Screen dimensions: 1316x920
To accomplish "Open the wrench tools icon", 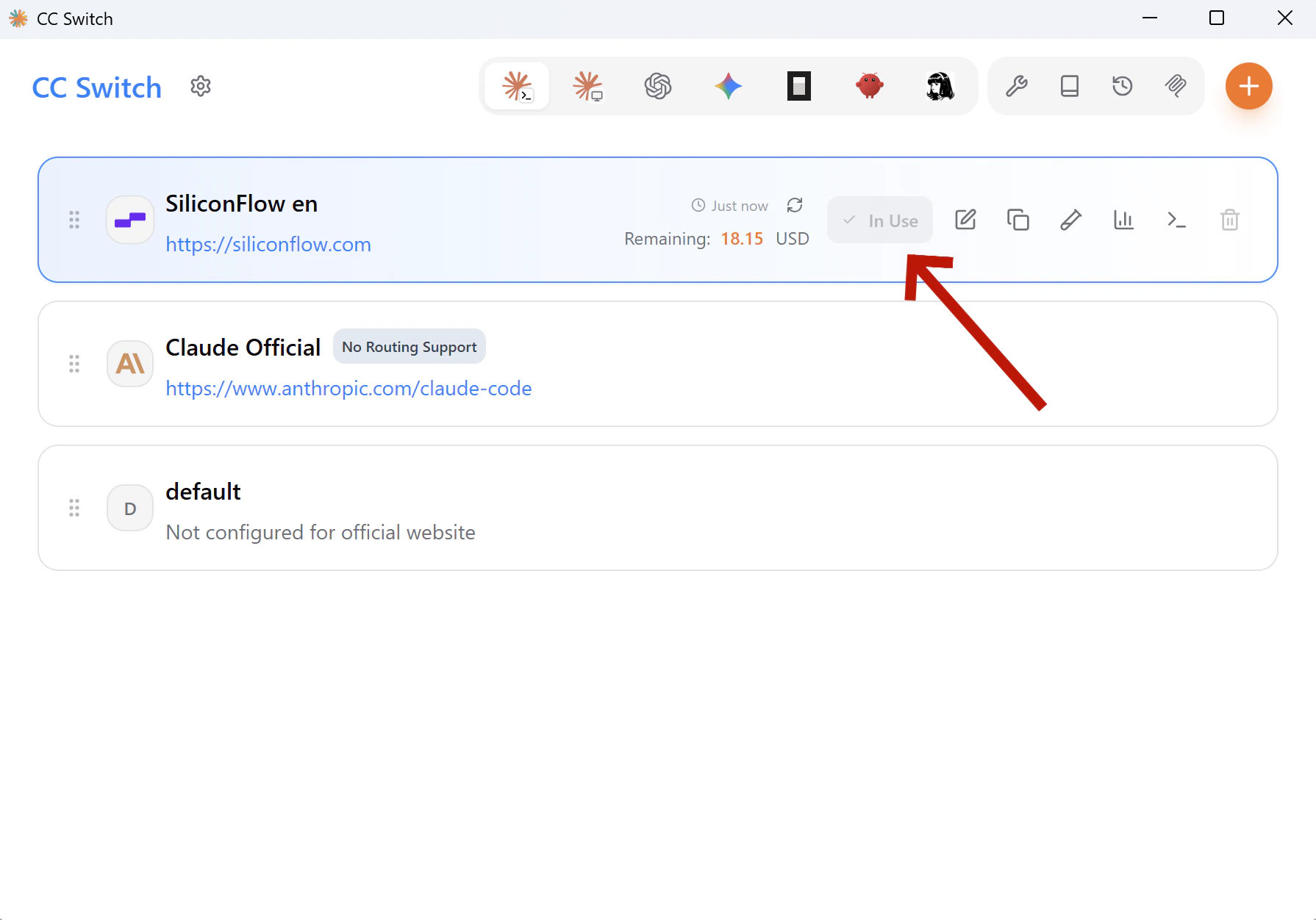I will point(1017,87).
